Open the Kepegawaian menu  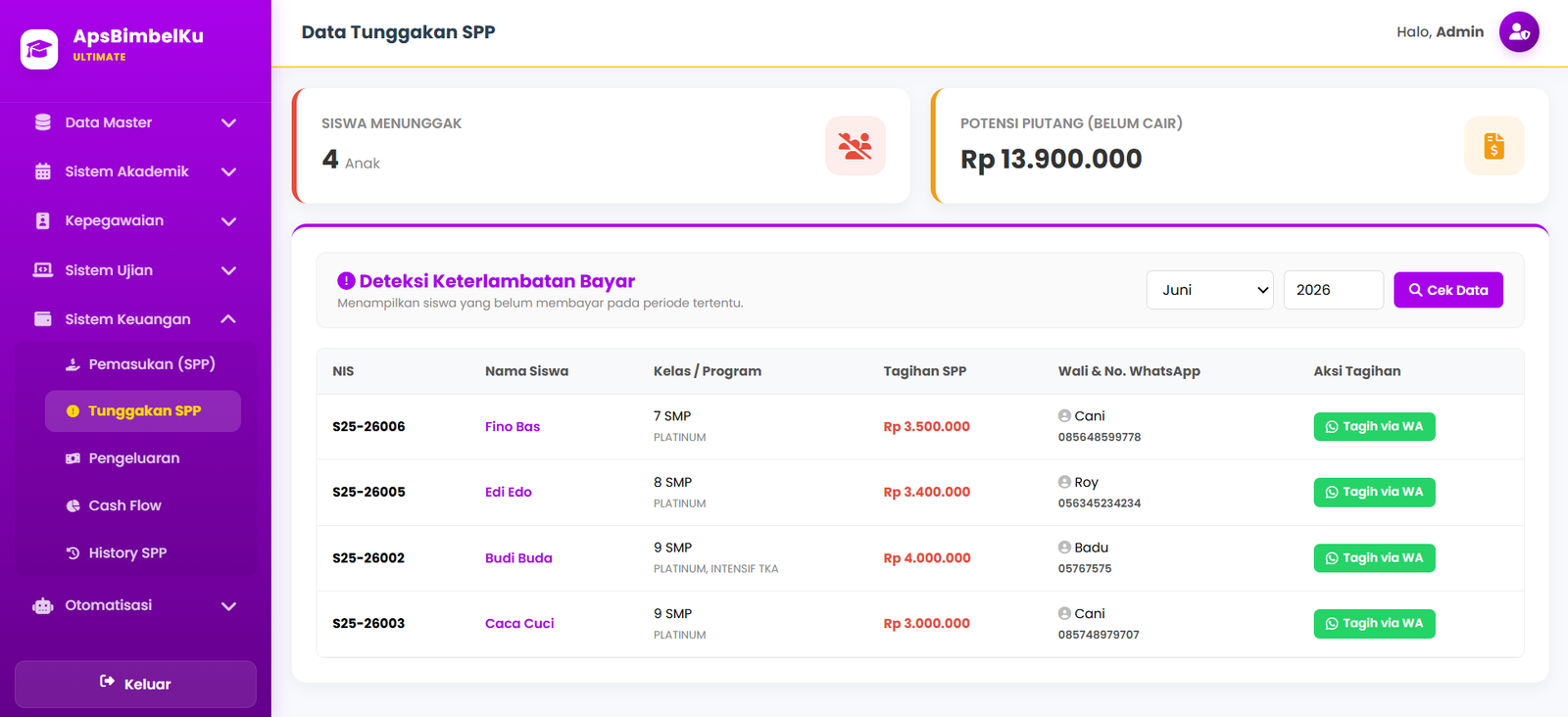(x=135, y=221)
